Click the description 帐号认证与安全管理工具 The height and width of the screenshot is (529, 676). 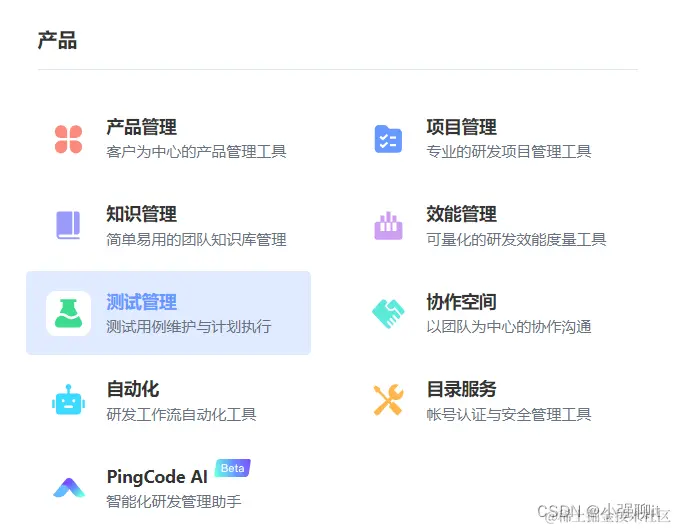click(x=509, y=414)
